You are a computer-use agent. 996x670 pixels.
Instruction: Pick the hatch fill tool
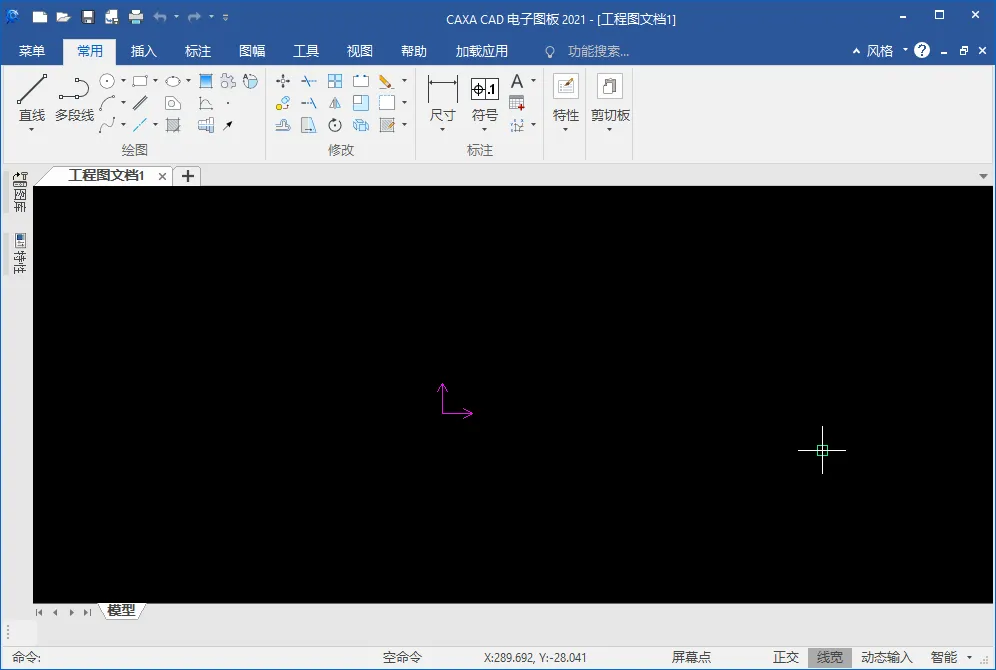click(x=173, y=125)
